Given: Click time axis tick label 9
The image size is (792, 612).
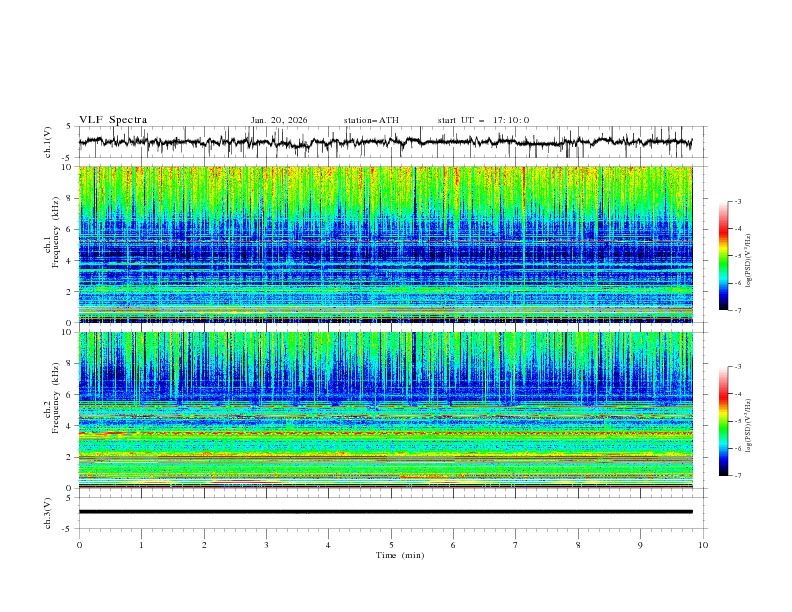Looking at the screenshot, I should (x=640, y=545).
